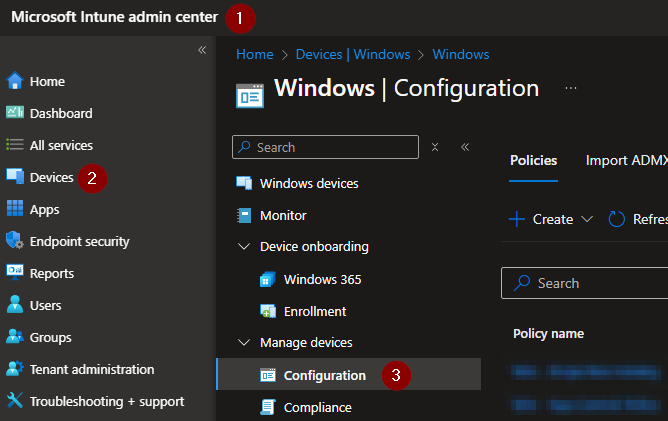Click the blade menu Search field
Image resolution: width=668 pixels, height=421 pixels.
click(325, 147)
